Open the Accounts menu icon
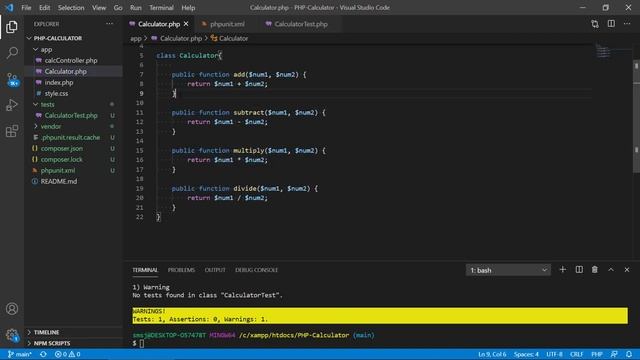The width and height of the screenshot is (640, 360). [12, 309]
